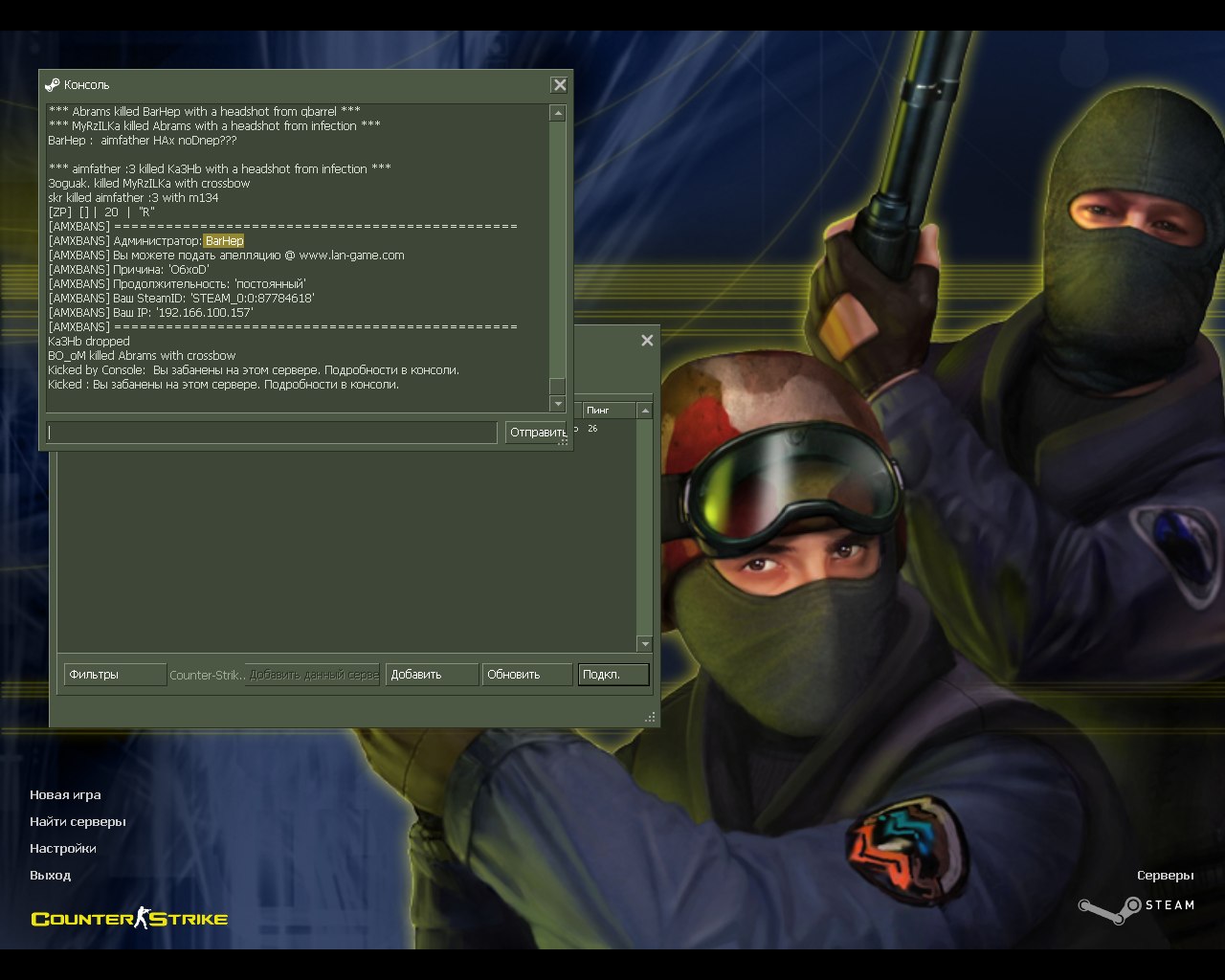This screenshot has height=980, width=1225.
Task: Toggle the Фильтры filter panel
Action: pyautogui.click(x=115, y=675)
